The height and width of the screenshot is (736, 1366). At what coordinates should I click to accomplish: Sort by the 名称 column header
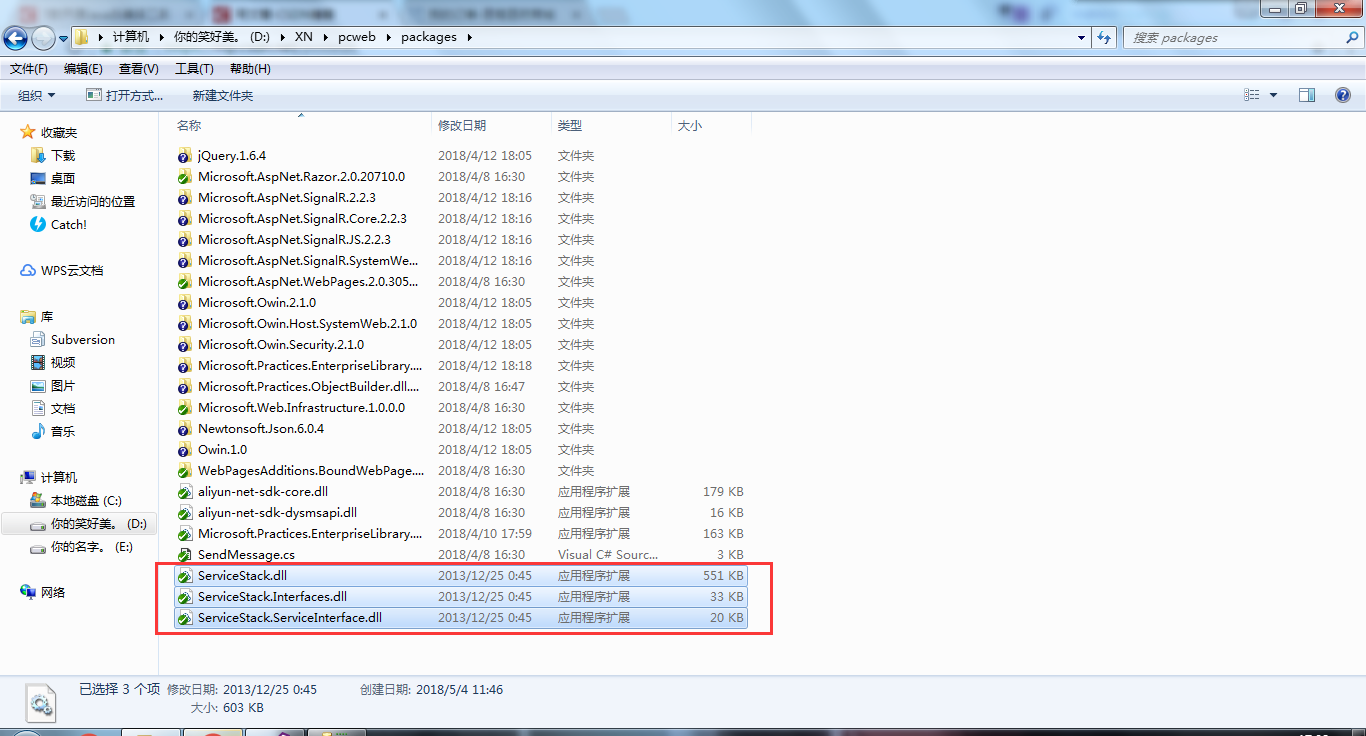point(189,125)
